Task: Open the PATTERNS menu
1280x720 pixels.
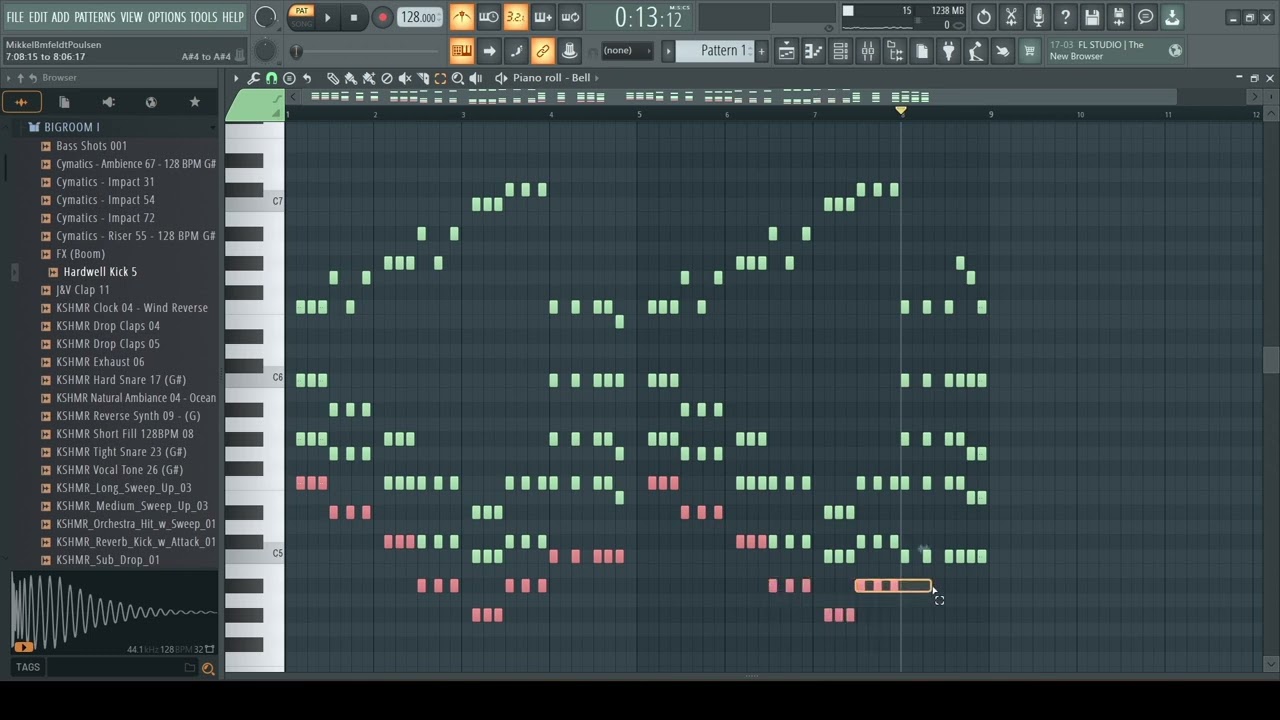Action: (95, 17)
